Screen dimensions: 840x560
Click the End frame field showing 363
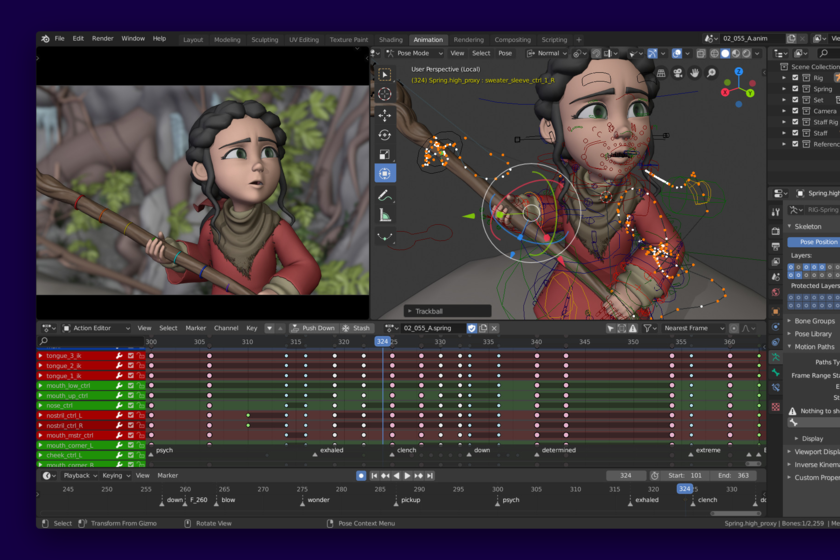click(738, 476)
